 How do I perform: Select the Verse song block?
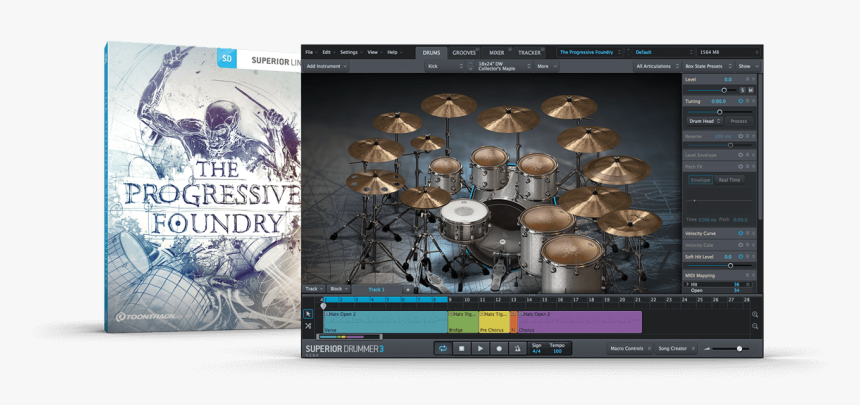[x=386, y=322]
